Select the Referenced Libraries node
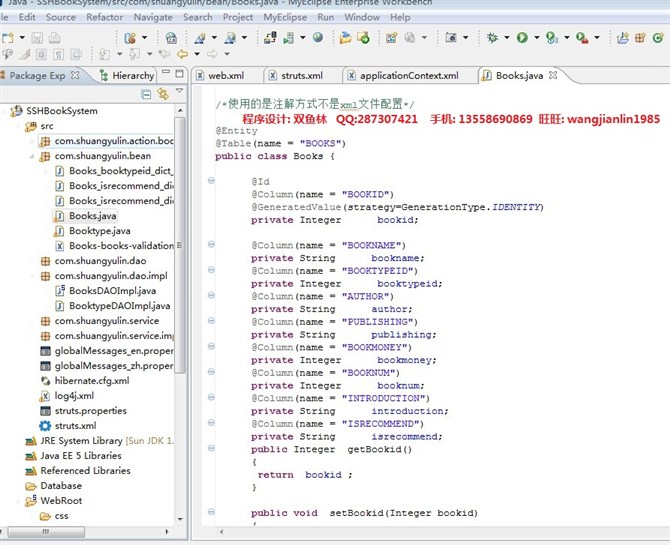Image resolution: width=670 pixels, height=545 pixels. click(85, 470)
